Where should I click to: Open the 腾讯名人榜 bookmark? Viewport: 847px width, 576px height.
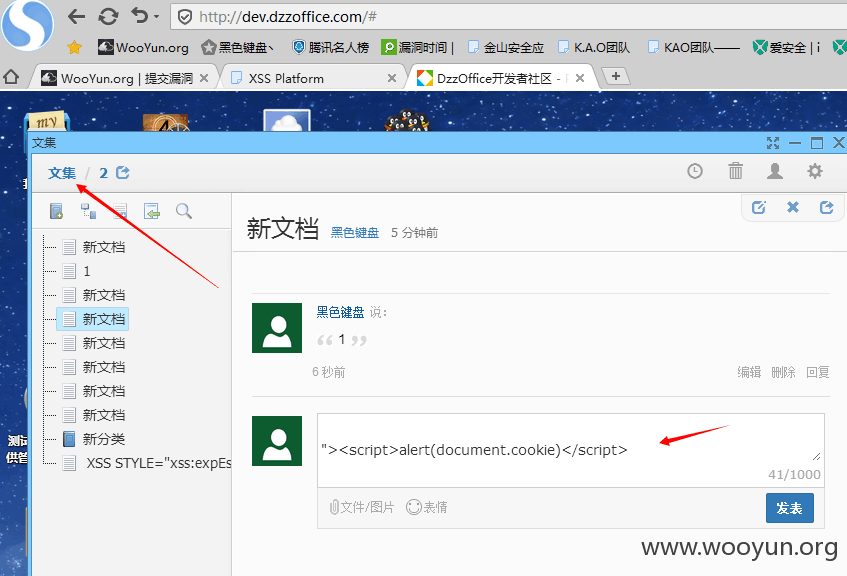(331, 48)
